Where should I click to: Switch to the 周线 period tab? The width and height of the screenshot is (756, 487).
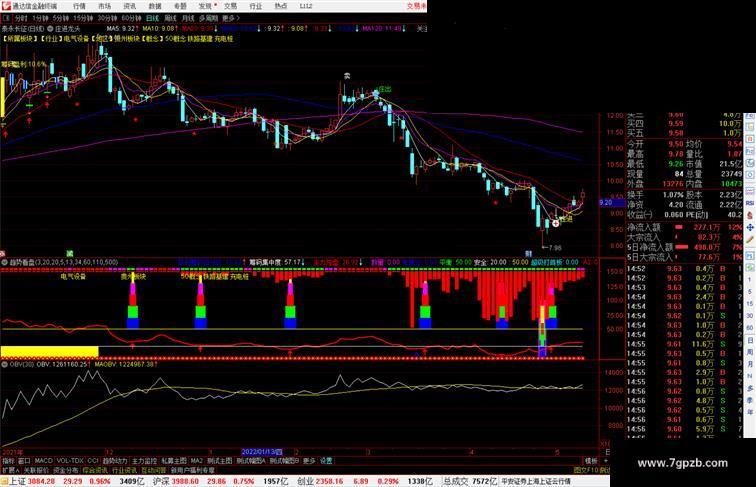pyautogui.click(x=171, y=18)
